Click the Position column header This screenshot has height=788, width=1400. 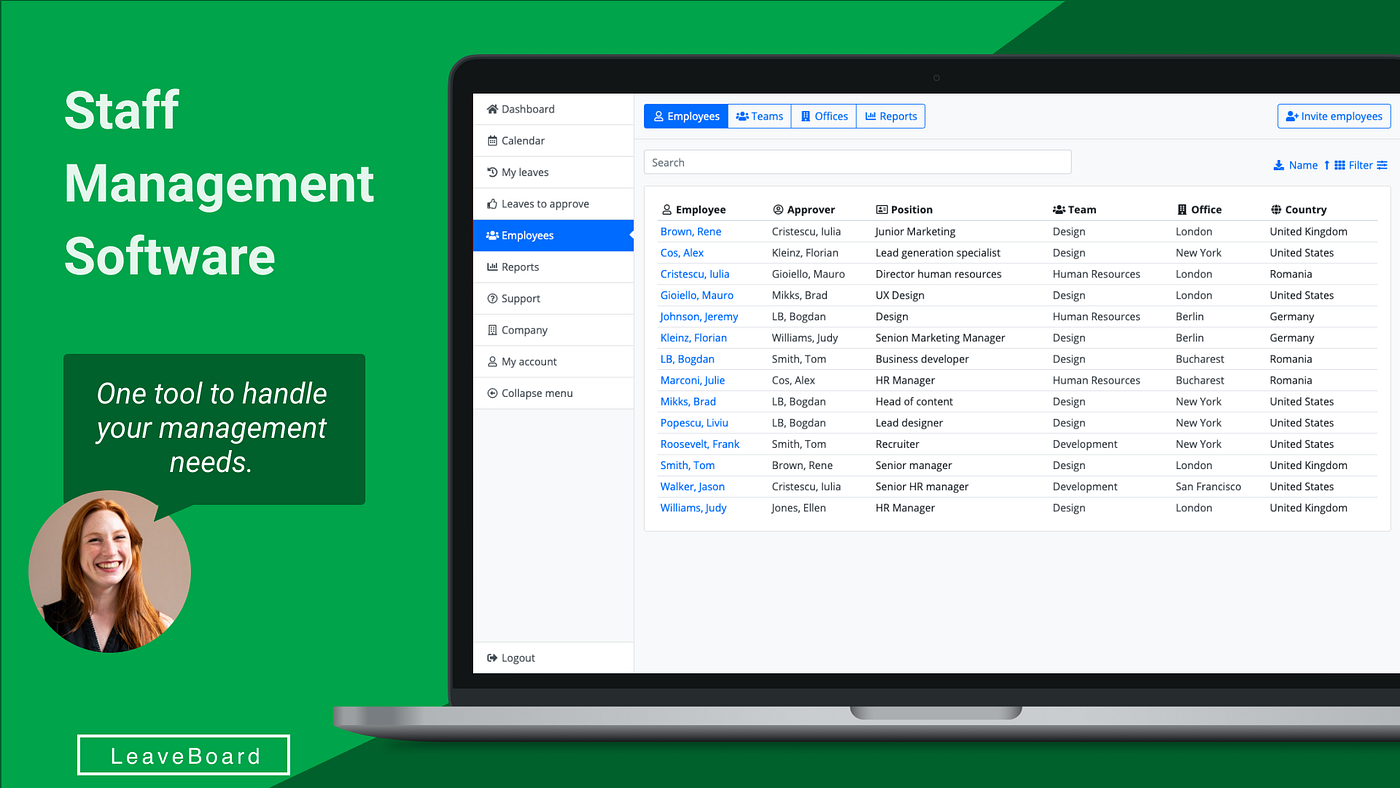click(904, 210)
